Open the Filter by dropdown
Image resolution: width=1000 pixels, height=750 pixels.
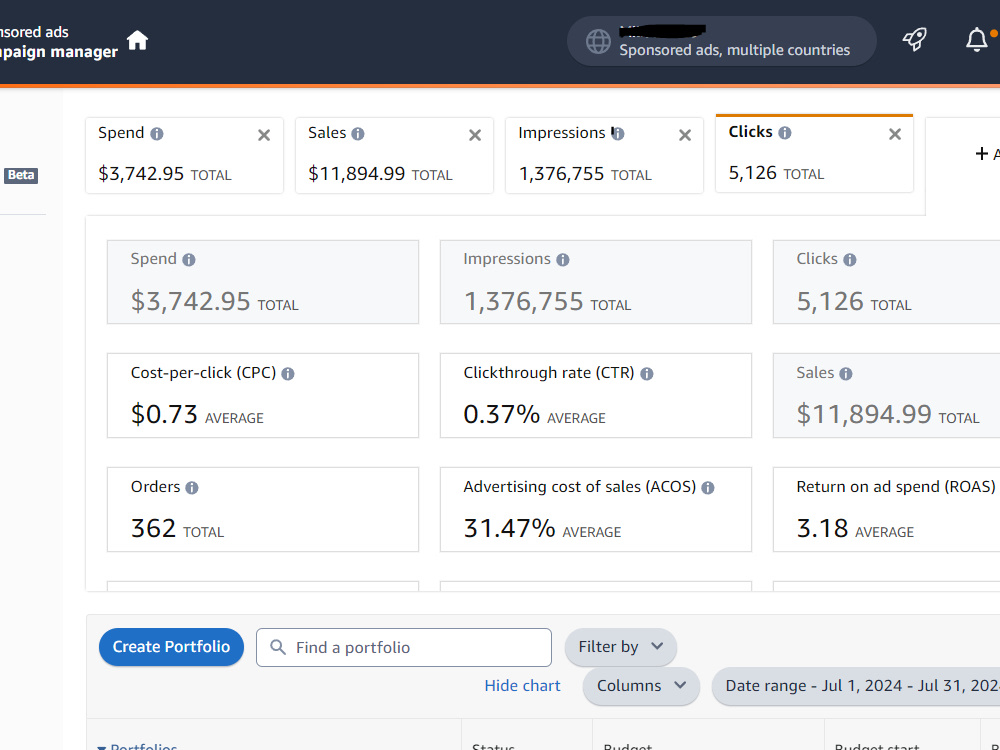[x=621, y=647]
